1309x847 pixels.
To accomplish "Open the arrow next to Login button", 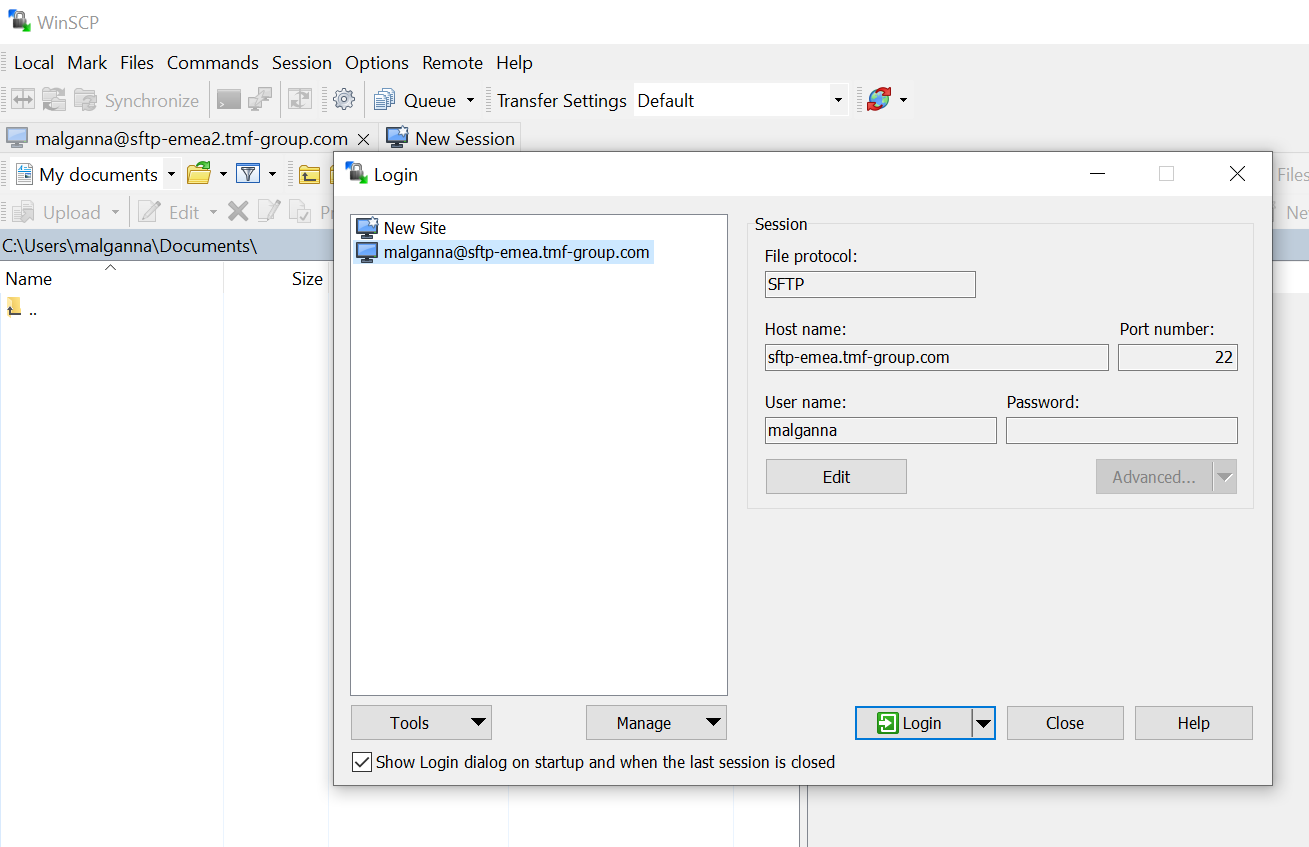I will coord(983,723).
